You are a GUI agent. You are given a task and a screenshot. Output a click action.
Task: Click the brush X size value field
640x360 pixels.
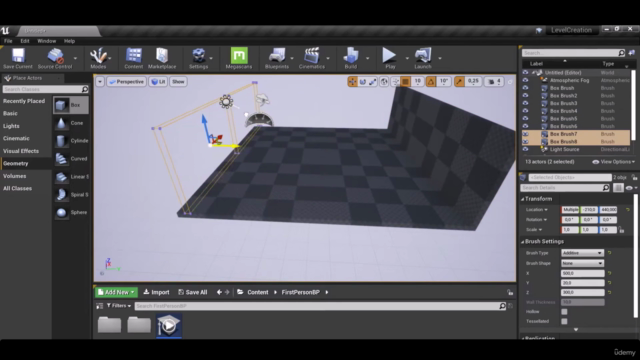(582, 273)
